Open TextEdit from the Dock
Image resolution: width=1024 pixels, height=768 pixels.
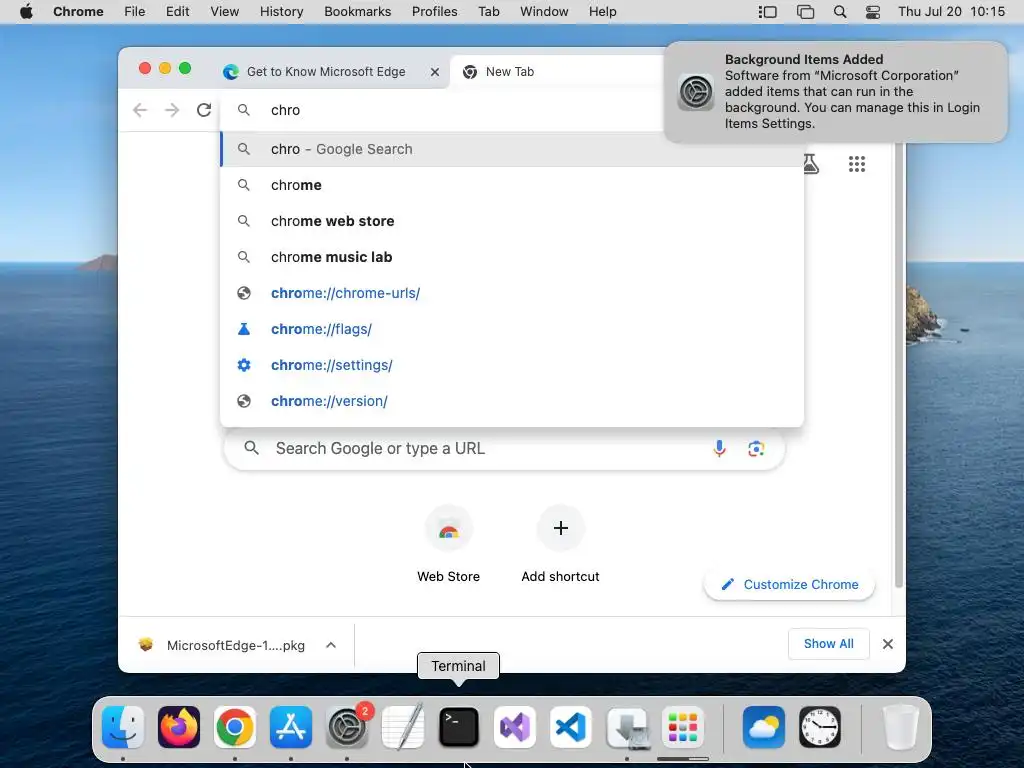click(403, 727)
